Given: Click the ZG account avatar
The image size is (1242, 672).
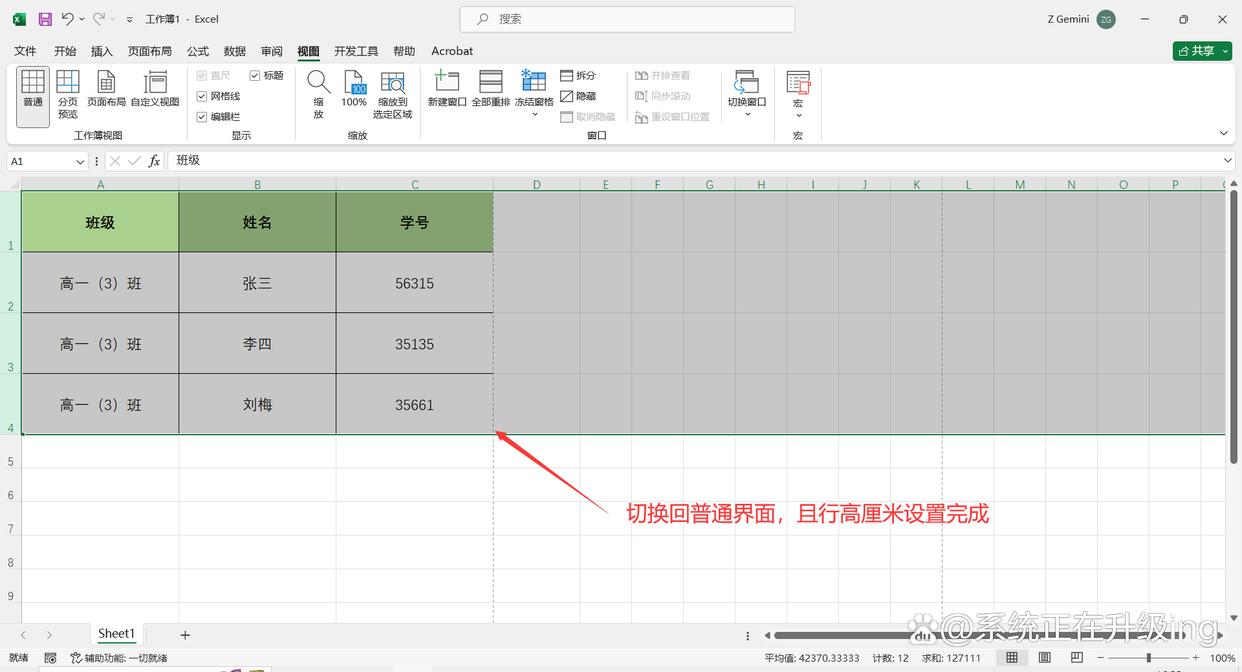Looking at the screenshot, I should (1106, 19).
